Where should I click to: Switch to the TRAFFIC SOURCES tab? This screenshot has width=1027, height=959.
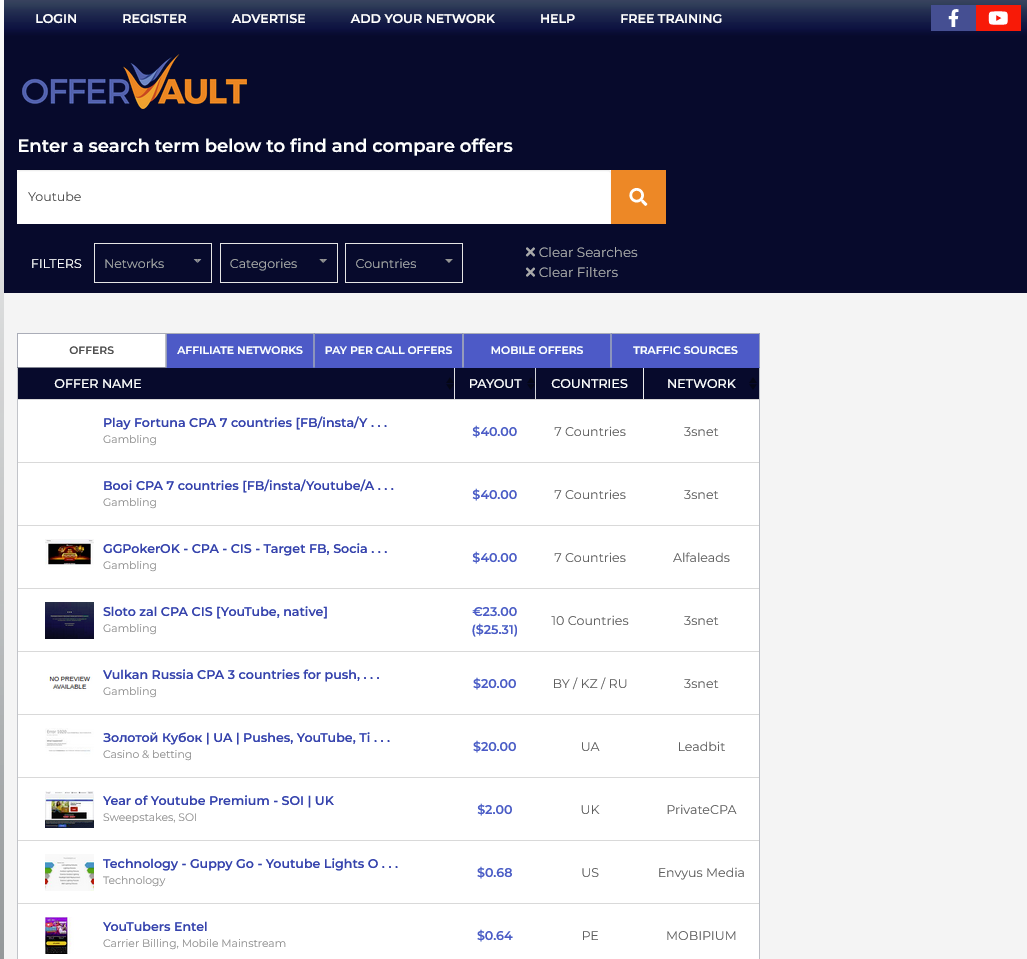[685, 350]
